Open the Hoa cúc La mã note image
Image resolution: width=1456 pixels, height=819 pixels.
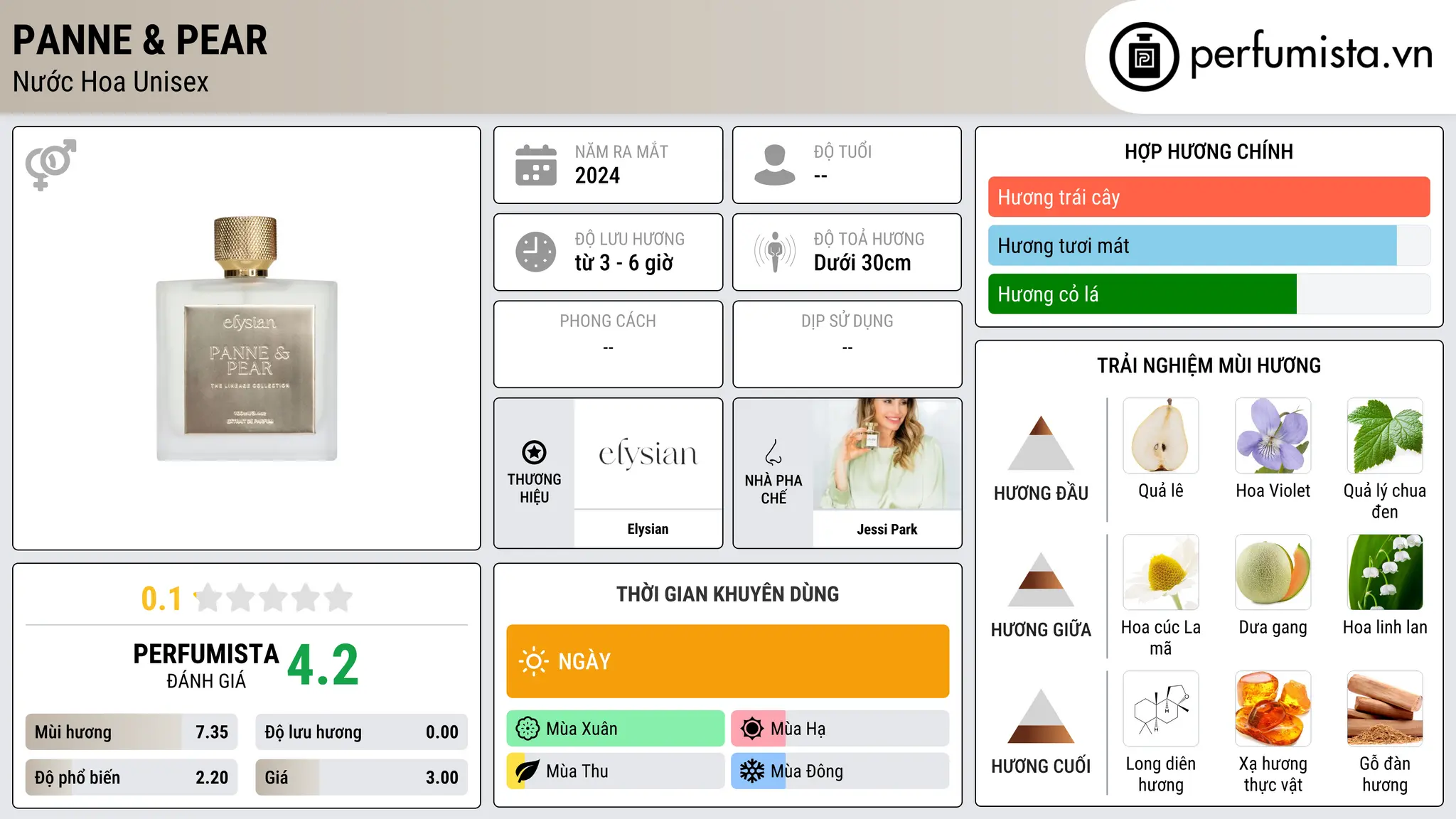[1161, 572]
